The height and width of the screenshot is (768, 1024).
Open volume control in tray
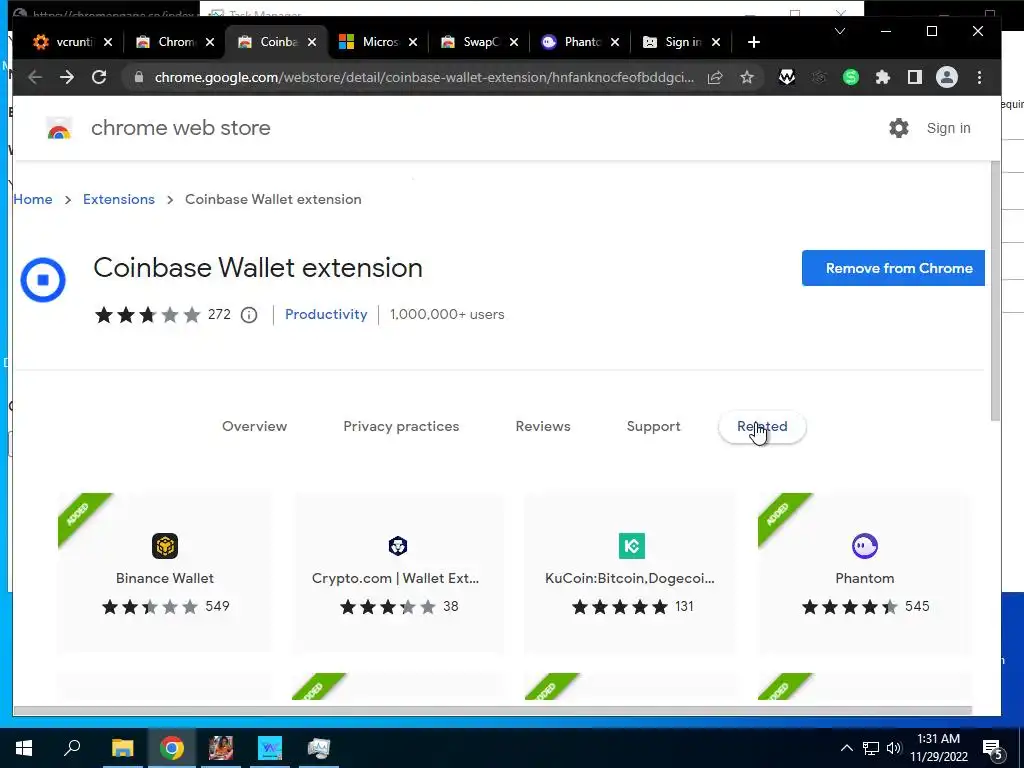tap(893, 748)
